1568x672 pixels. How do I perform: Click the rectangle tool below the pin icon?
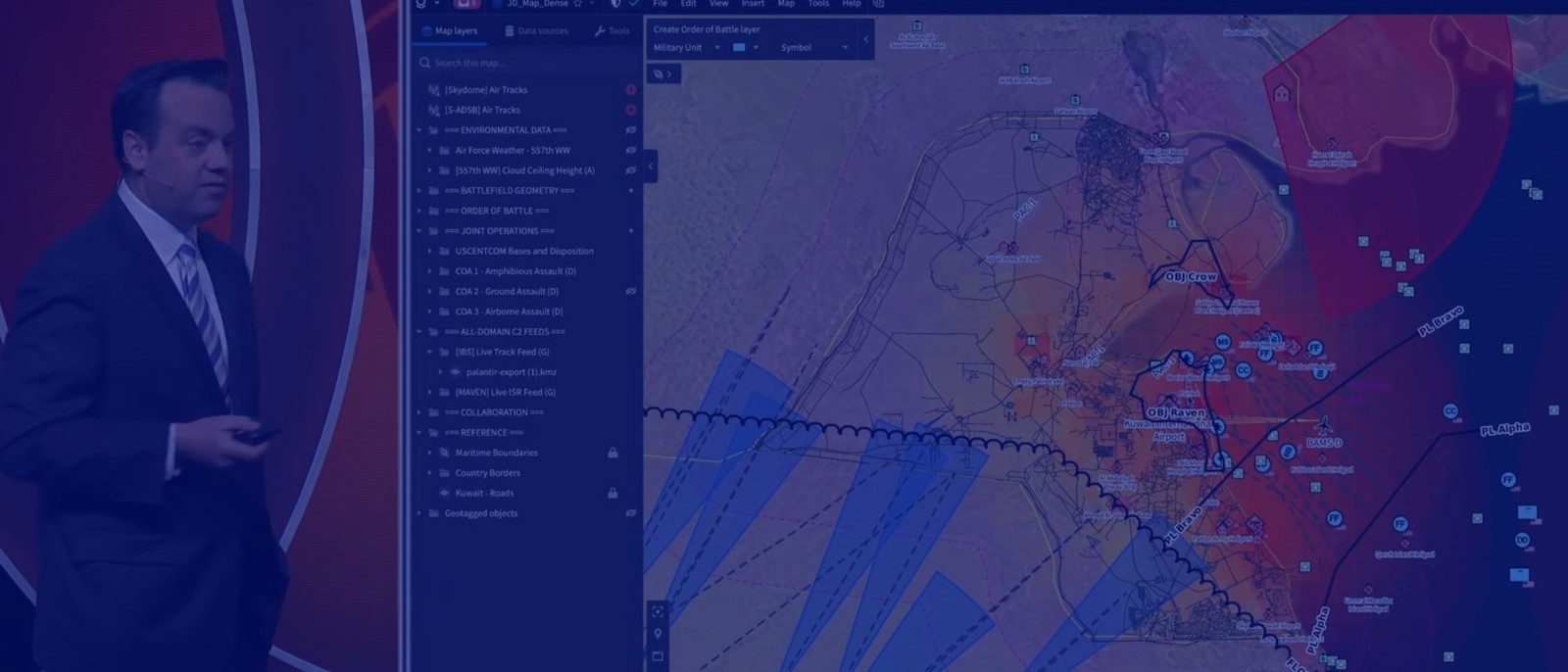coord(658,656)
